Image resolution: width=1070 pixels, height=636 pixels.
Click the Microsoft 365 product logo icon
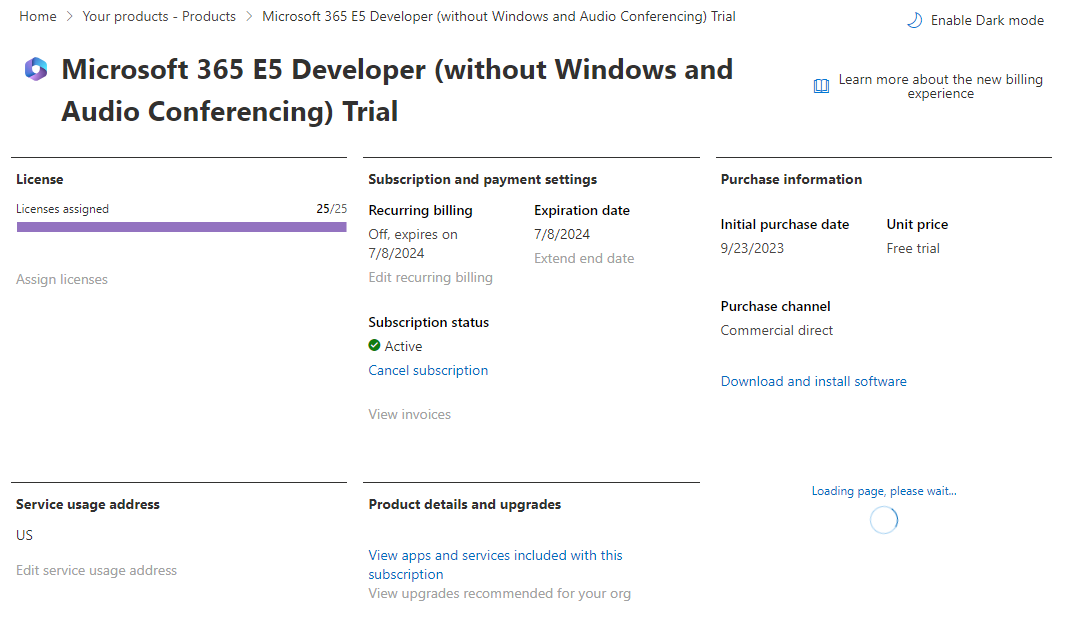(x=36, y=69)
